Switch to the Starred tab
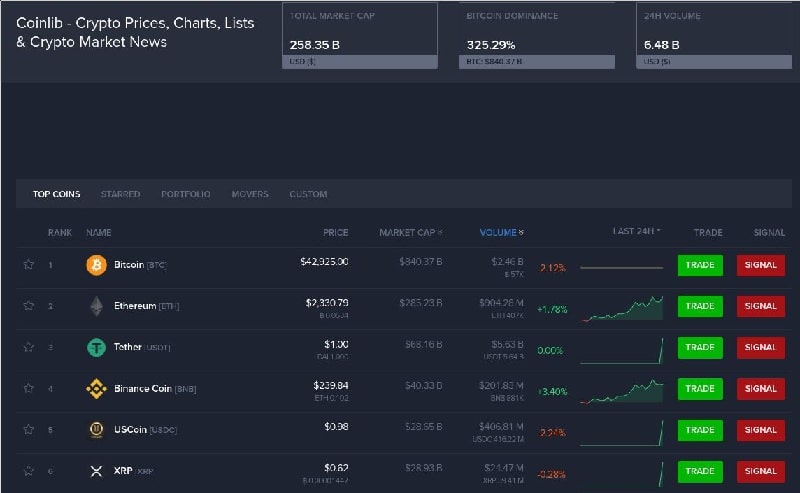 [120, 194]
